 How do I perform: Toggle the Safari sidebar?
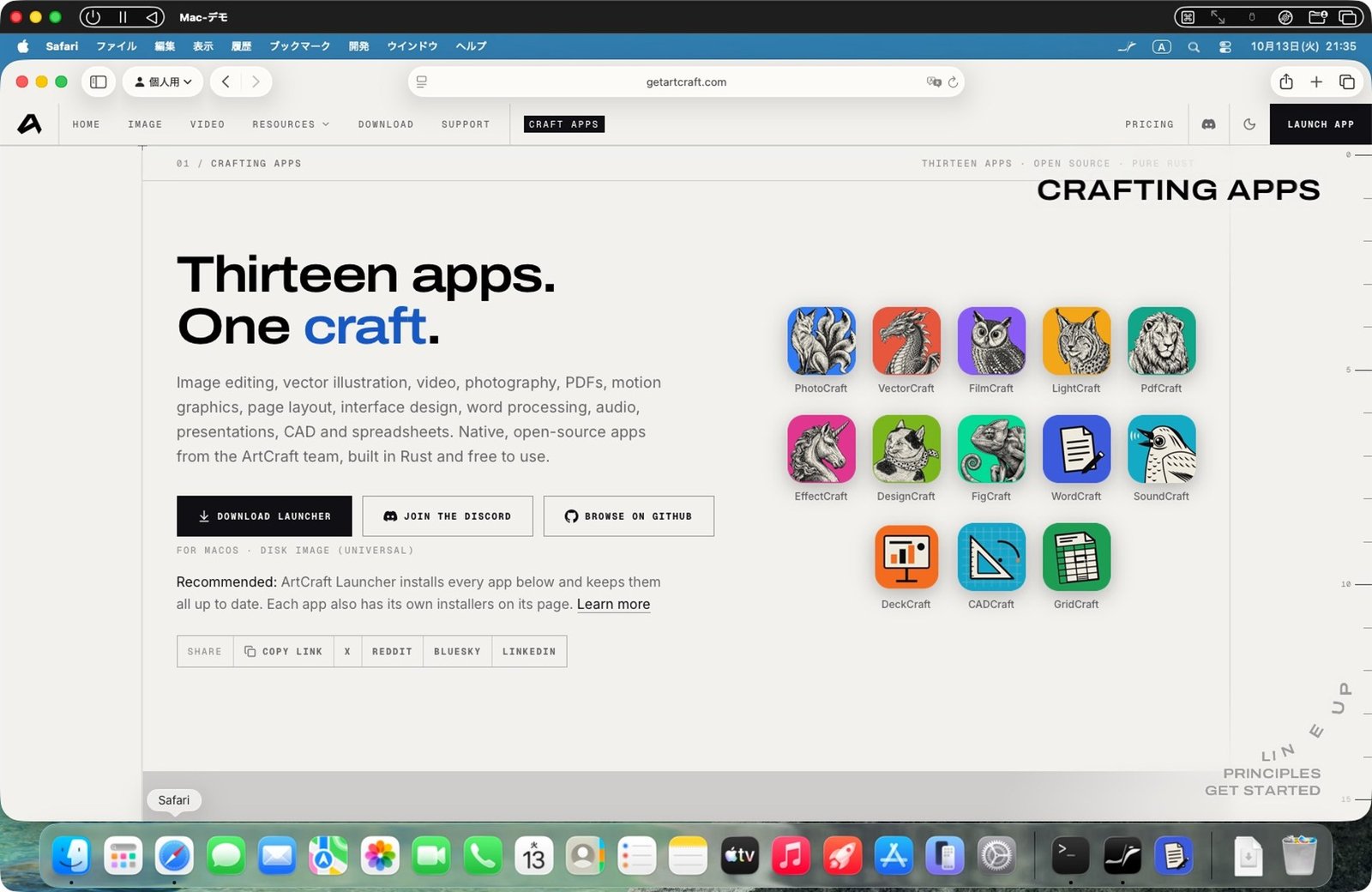pos(99,81)
